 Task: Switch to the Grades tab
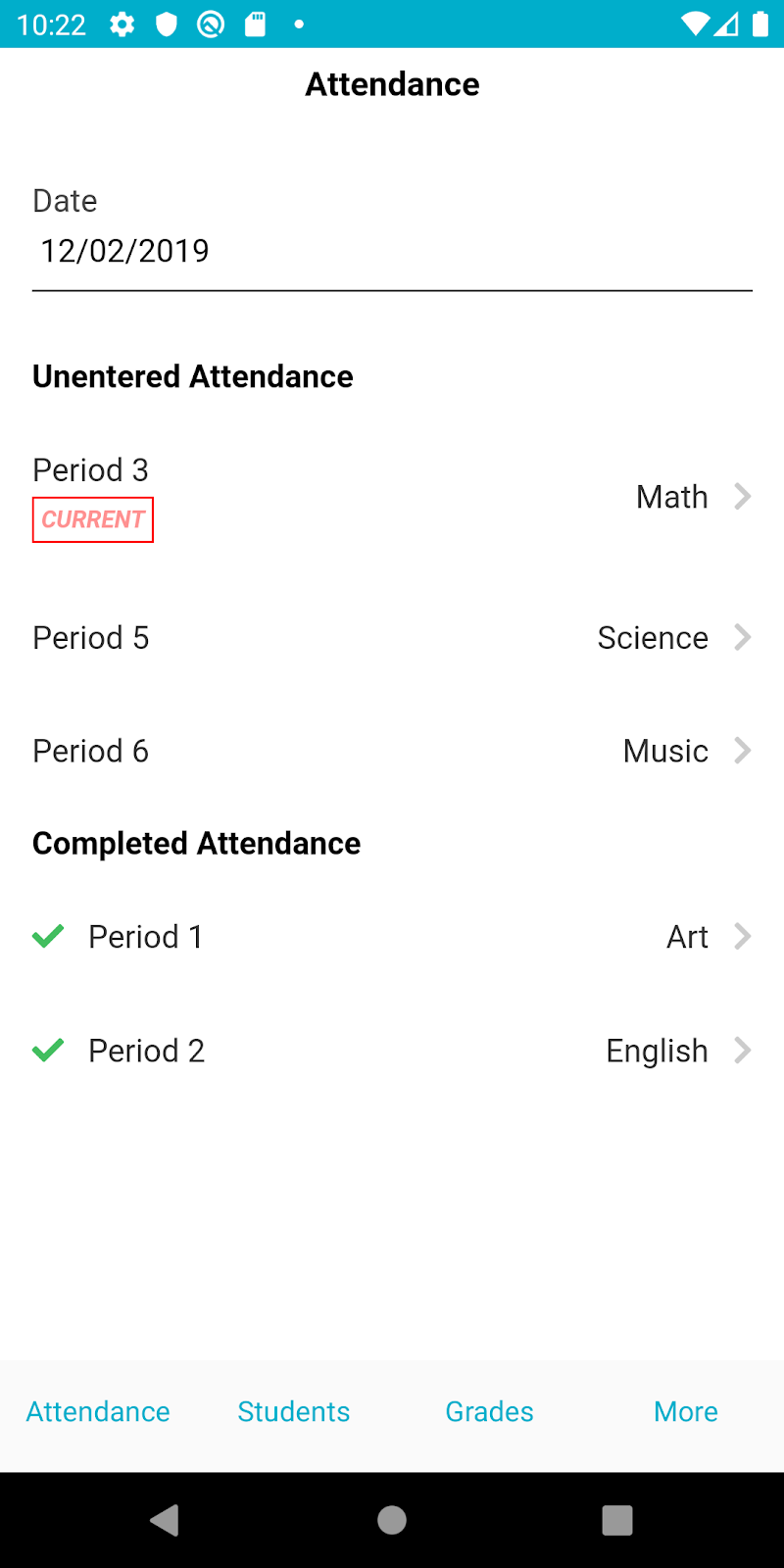coord(490,1411)
